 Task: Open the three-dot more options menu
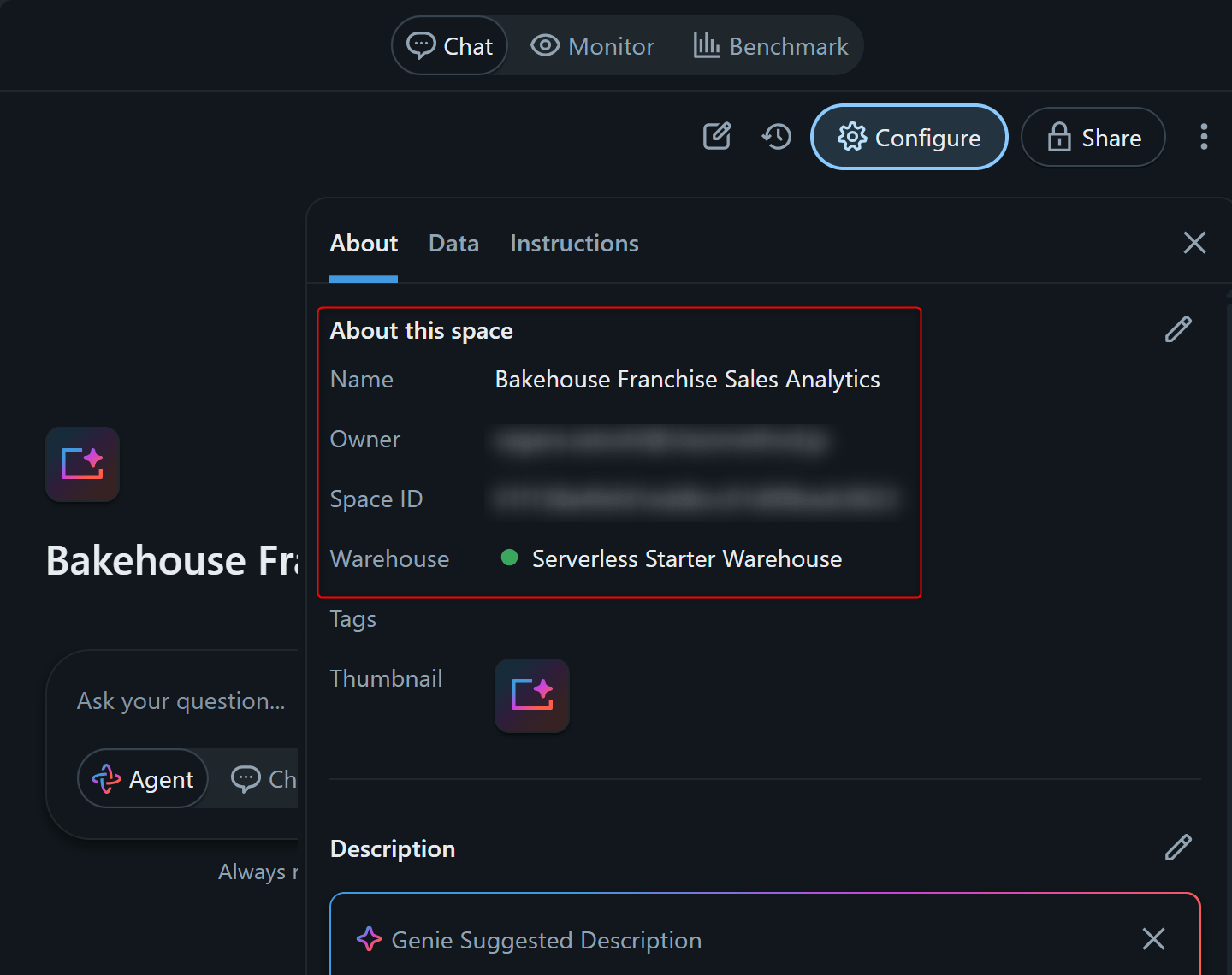click(x=1204, y=137)
